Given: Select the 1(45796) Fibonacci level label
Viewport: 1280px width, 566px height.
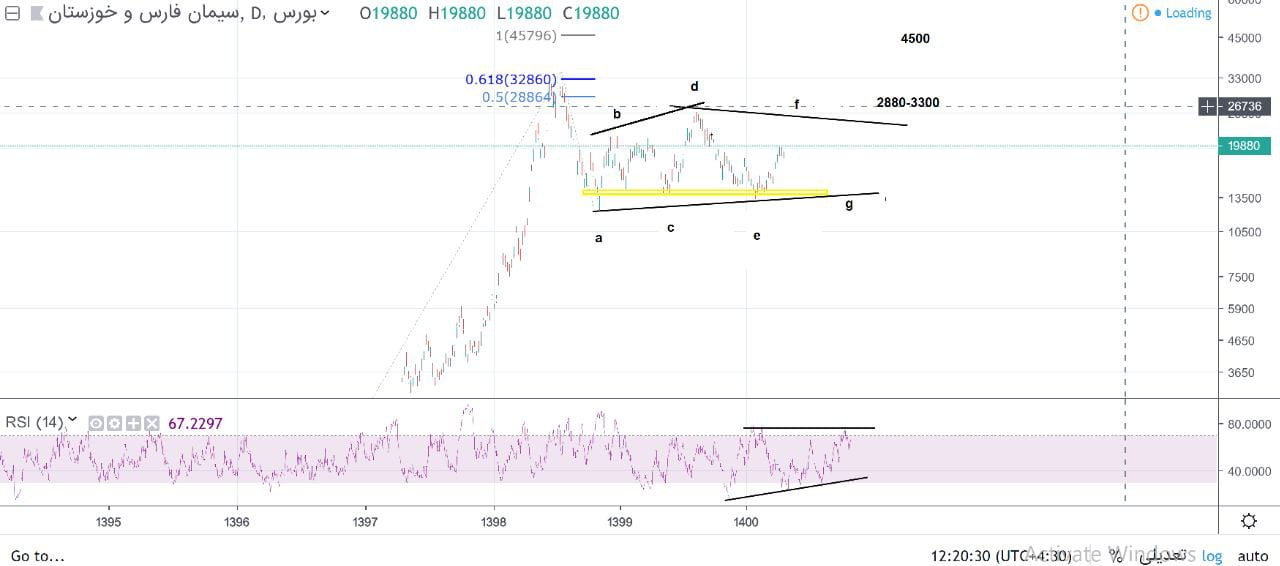Looking at the screenshot, I should (526, 35).
